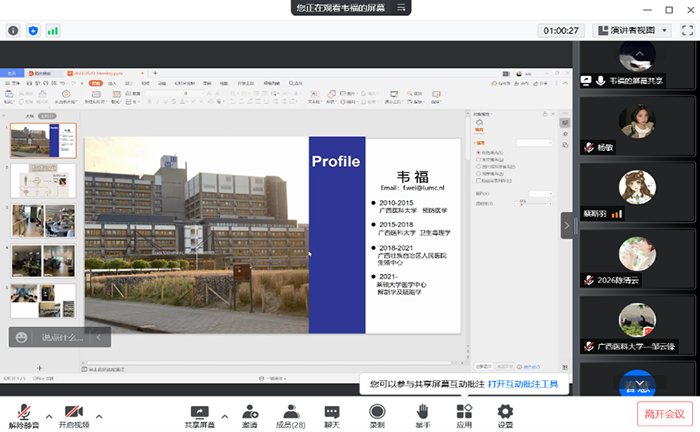This screenshot has width=700, height=432.
Task: Turn on the video camera
Action: (74, 411)
